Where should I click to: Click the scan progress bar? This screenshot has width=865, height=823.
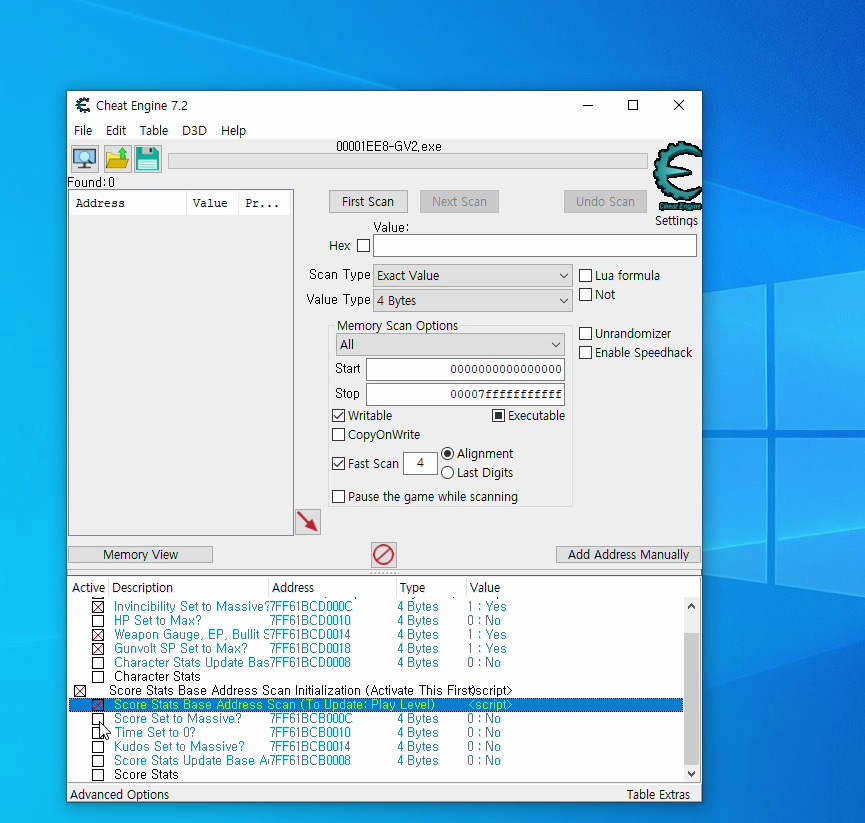click(x=408, y=161)
